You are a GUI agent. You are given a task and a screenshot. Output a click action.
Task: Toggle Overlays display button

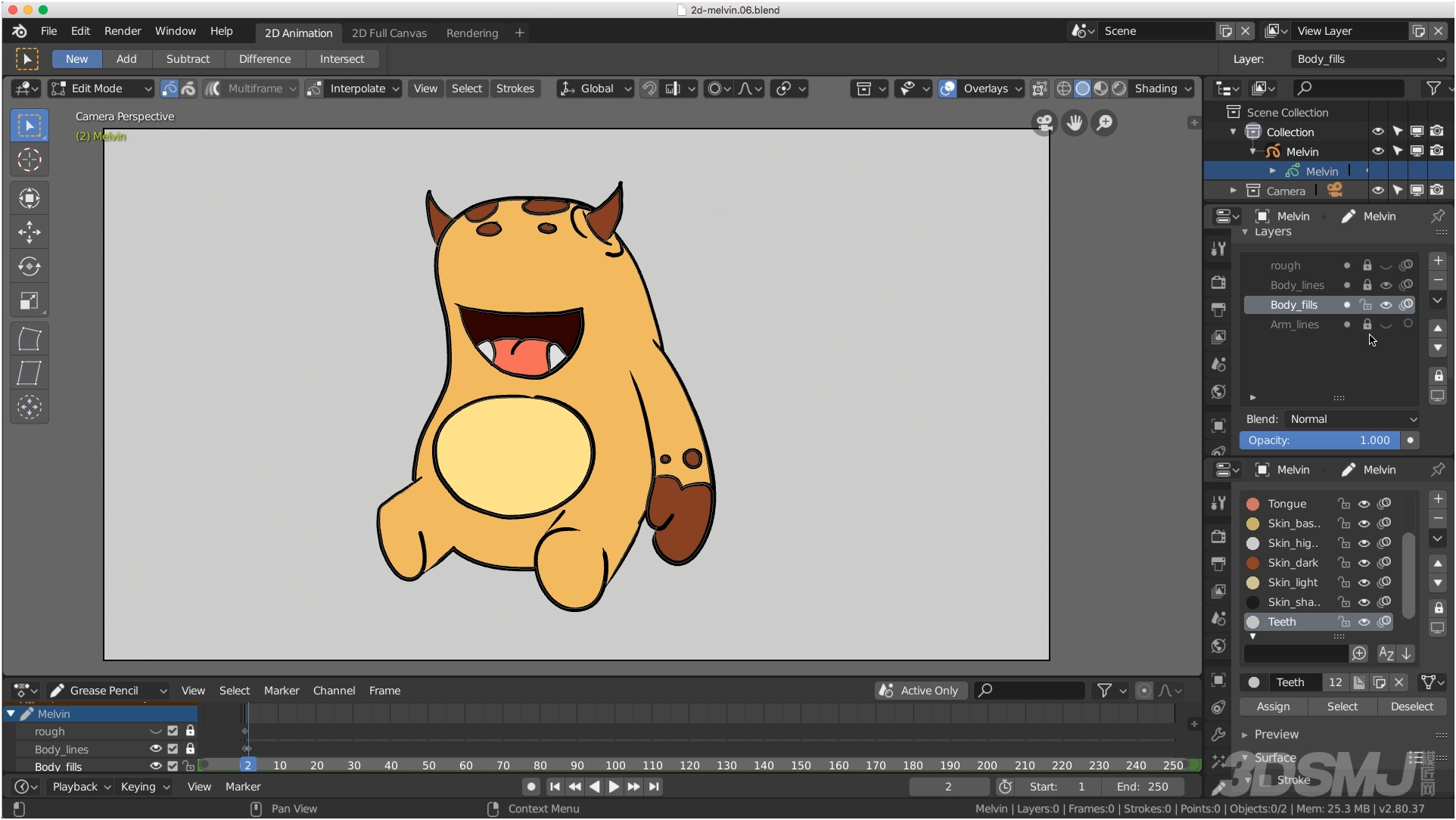click(x=947, y=89)
